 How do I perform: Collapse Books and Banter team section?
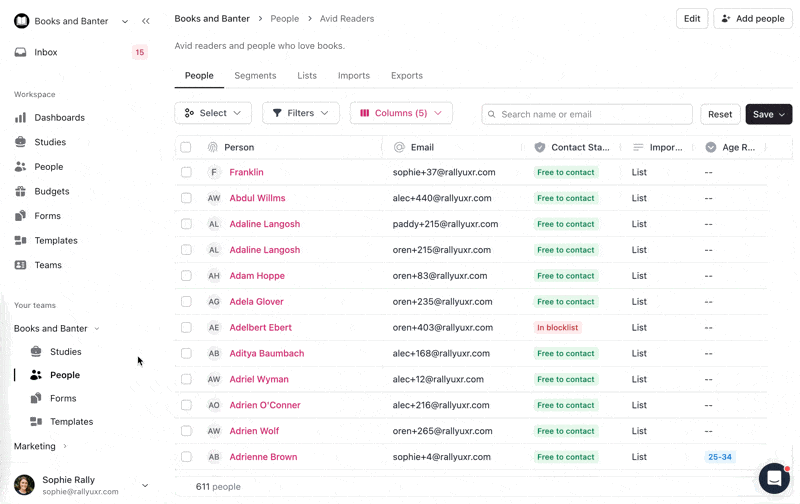pos(97,329)
